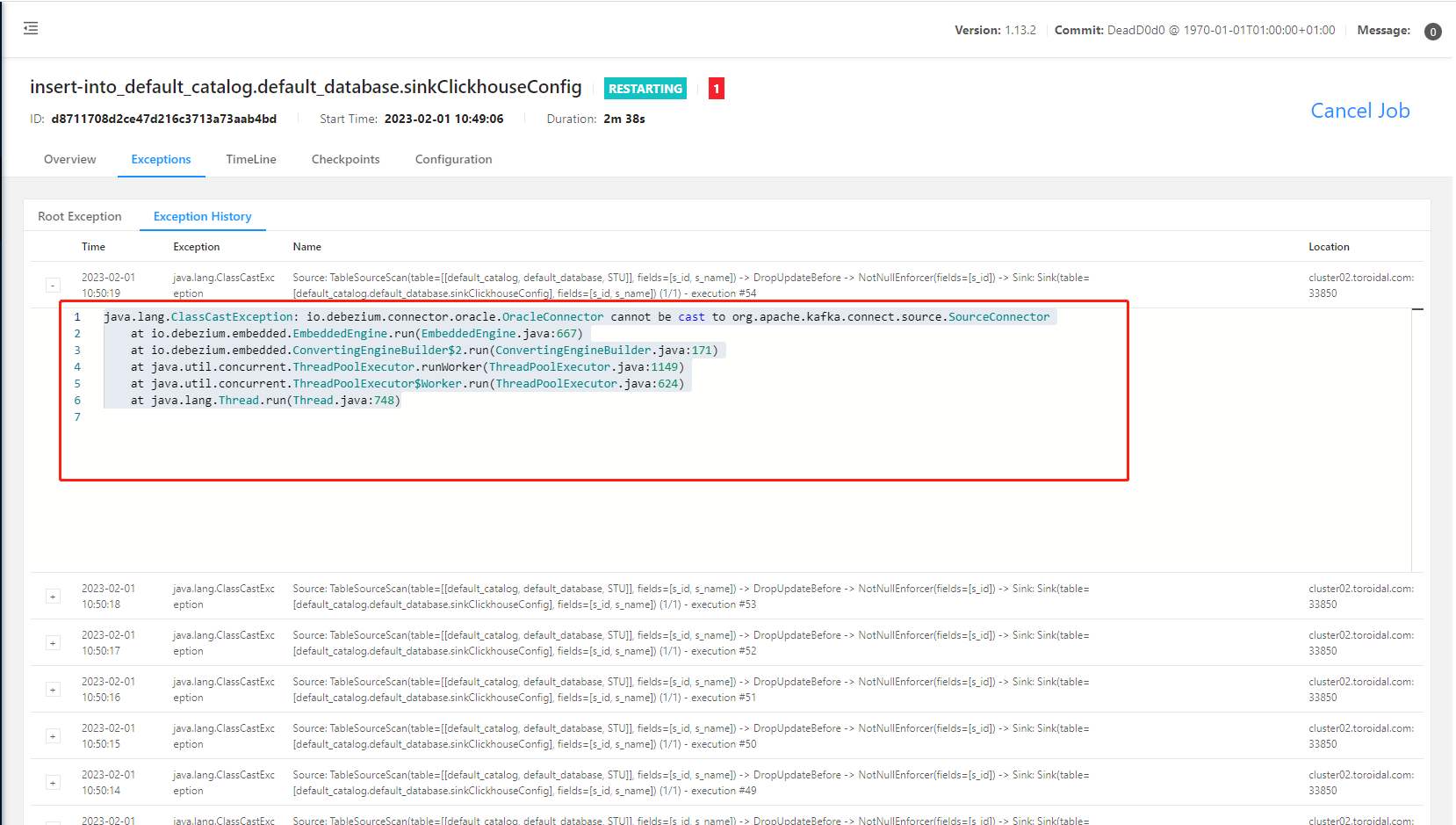Image resolution: width=1456 pixels, height=825 pixels.
Task: Expand the 10:50:15 exception row
Action: tap(53, 736)
